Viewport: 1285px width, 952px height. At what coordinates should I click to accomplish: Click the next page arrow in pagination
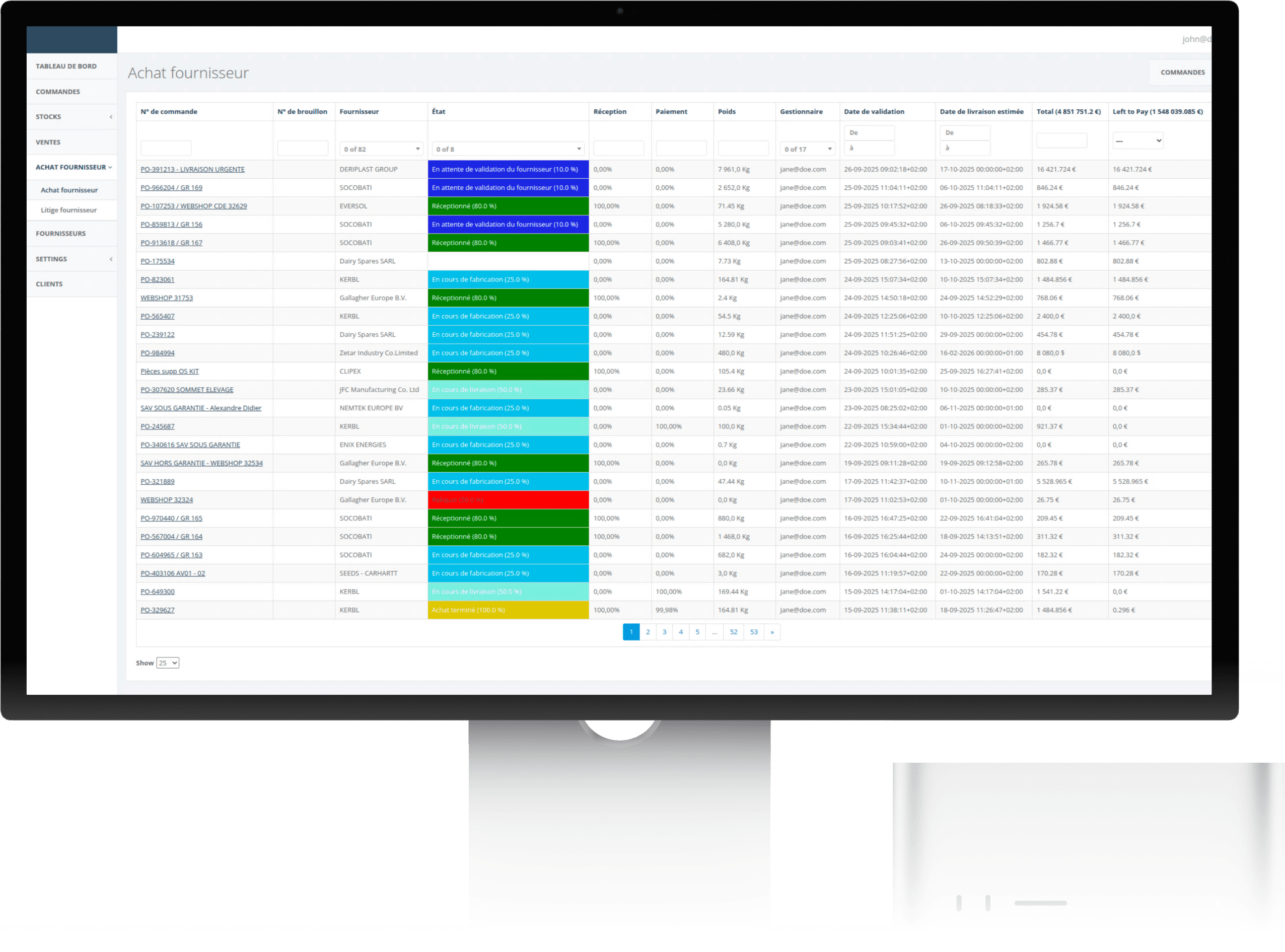click(x=772, y=632)
